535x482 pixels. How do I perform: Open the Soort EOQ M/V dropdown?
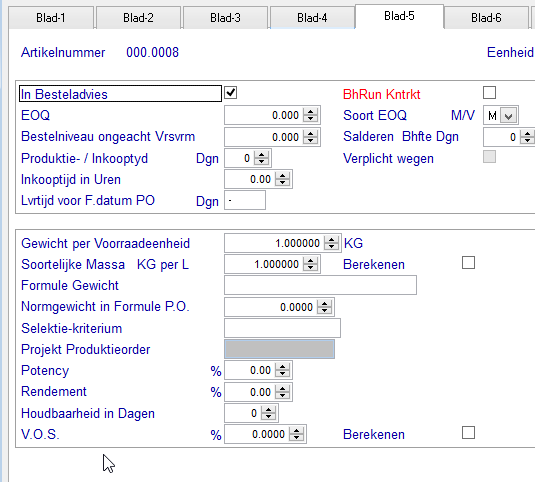coord(508,116)
